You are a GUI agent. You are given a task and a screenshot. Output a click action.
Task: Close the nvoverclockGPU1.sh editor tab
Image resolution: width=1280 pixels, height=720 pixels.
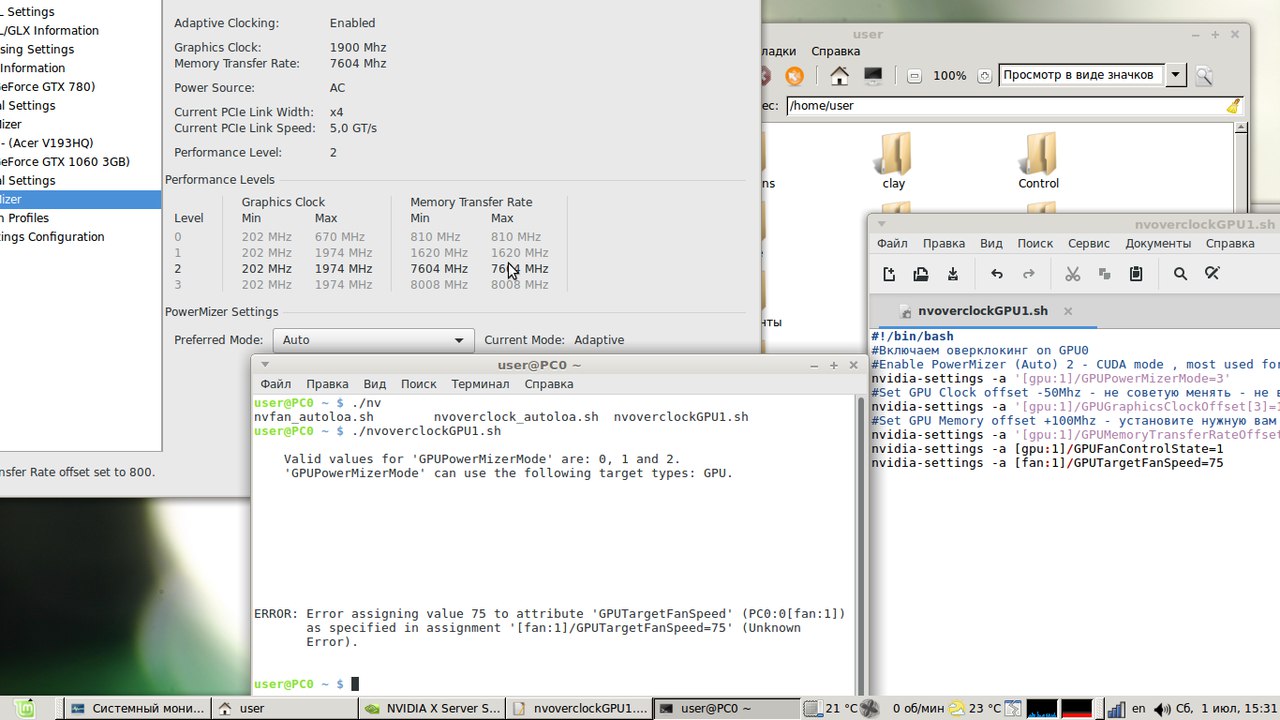tap(1068, 311)
